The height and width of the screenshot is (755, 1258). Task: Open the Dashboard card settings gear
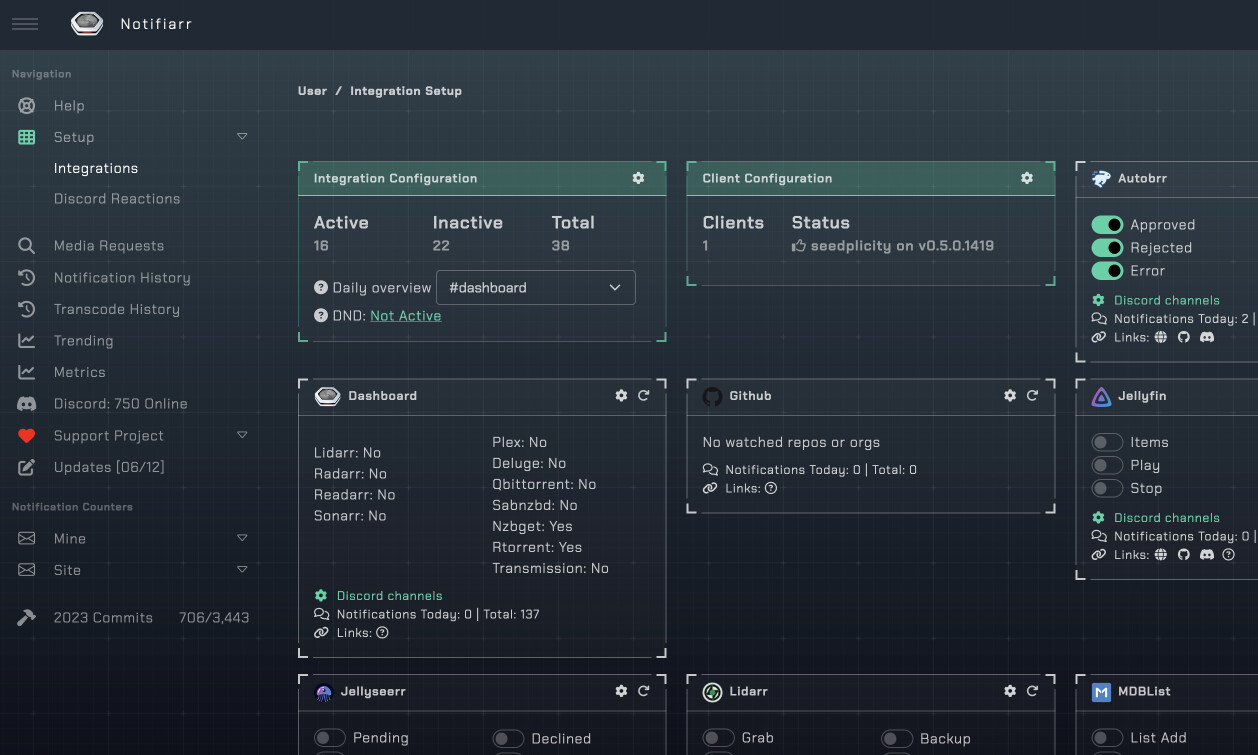(621, 396)
